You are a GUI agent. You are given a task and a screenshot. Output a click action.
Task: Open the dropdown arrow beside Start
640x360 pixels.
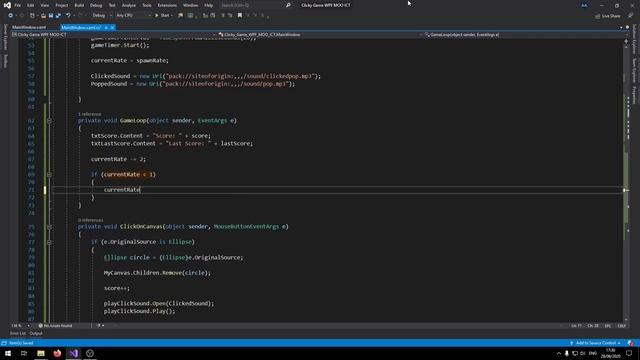click(x=172, y=16)
